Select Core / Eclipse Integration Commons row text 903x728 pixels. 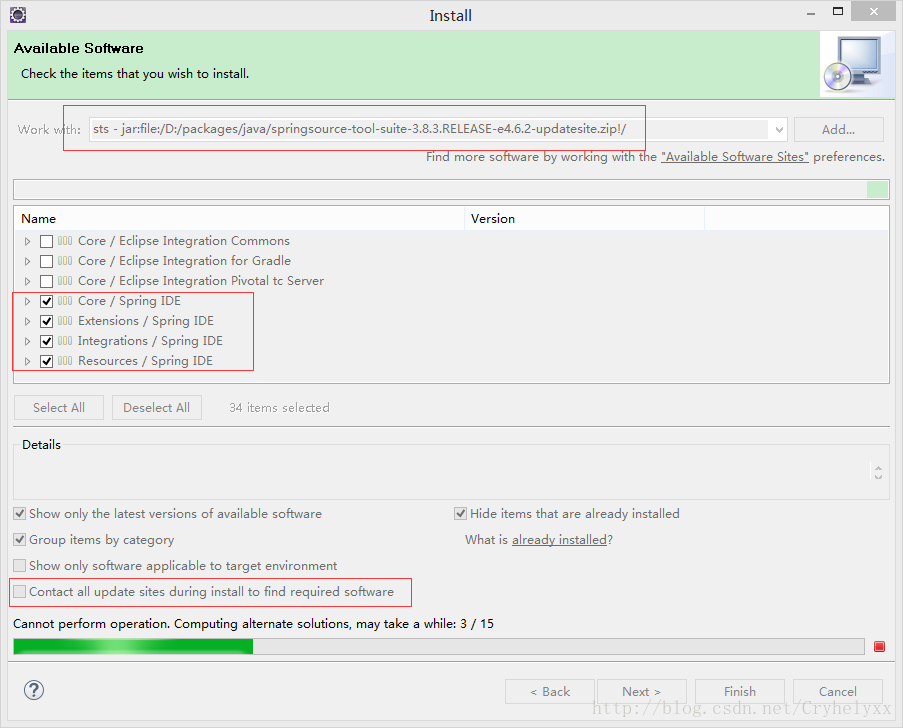coord(184,241)
